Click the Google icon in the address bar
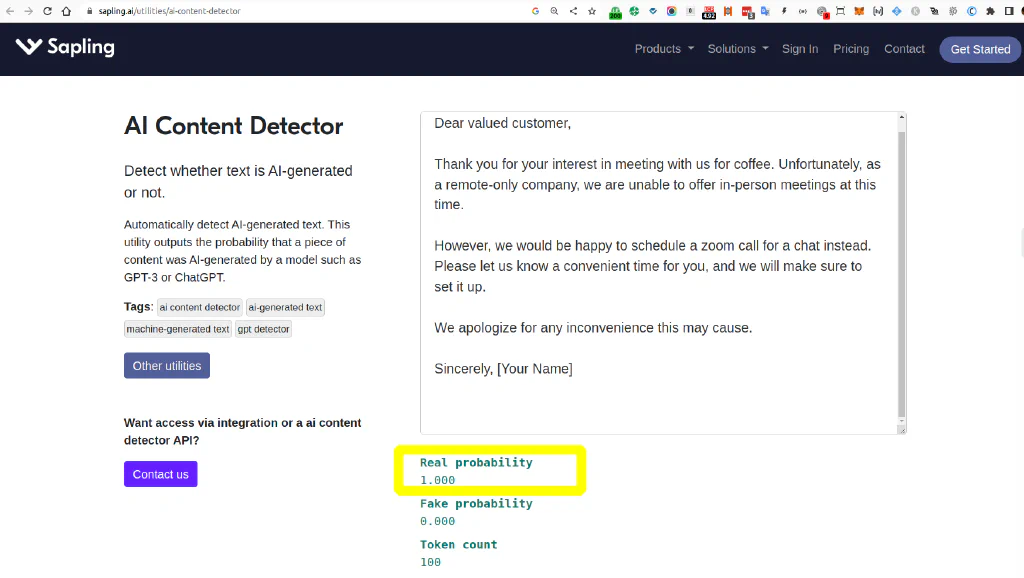The image size is (1024, 578). tap(536, 11)
